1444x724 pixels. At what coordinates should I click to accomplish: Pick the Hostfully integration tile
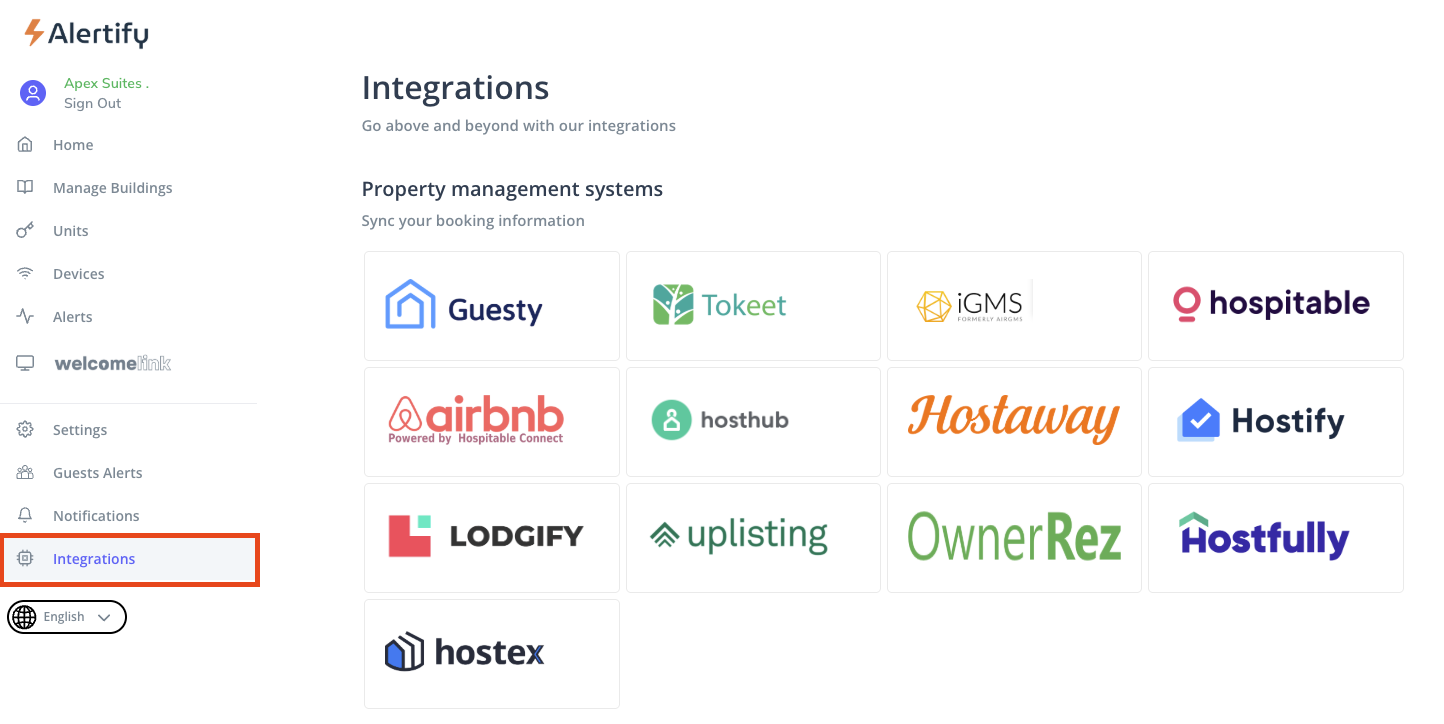click(1275, 538)
